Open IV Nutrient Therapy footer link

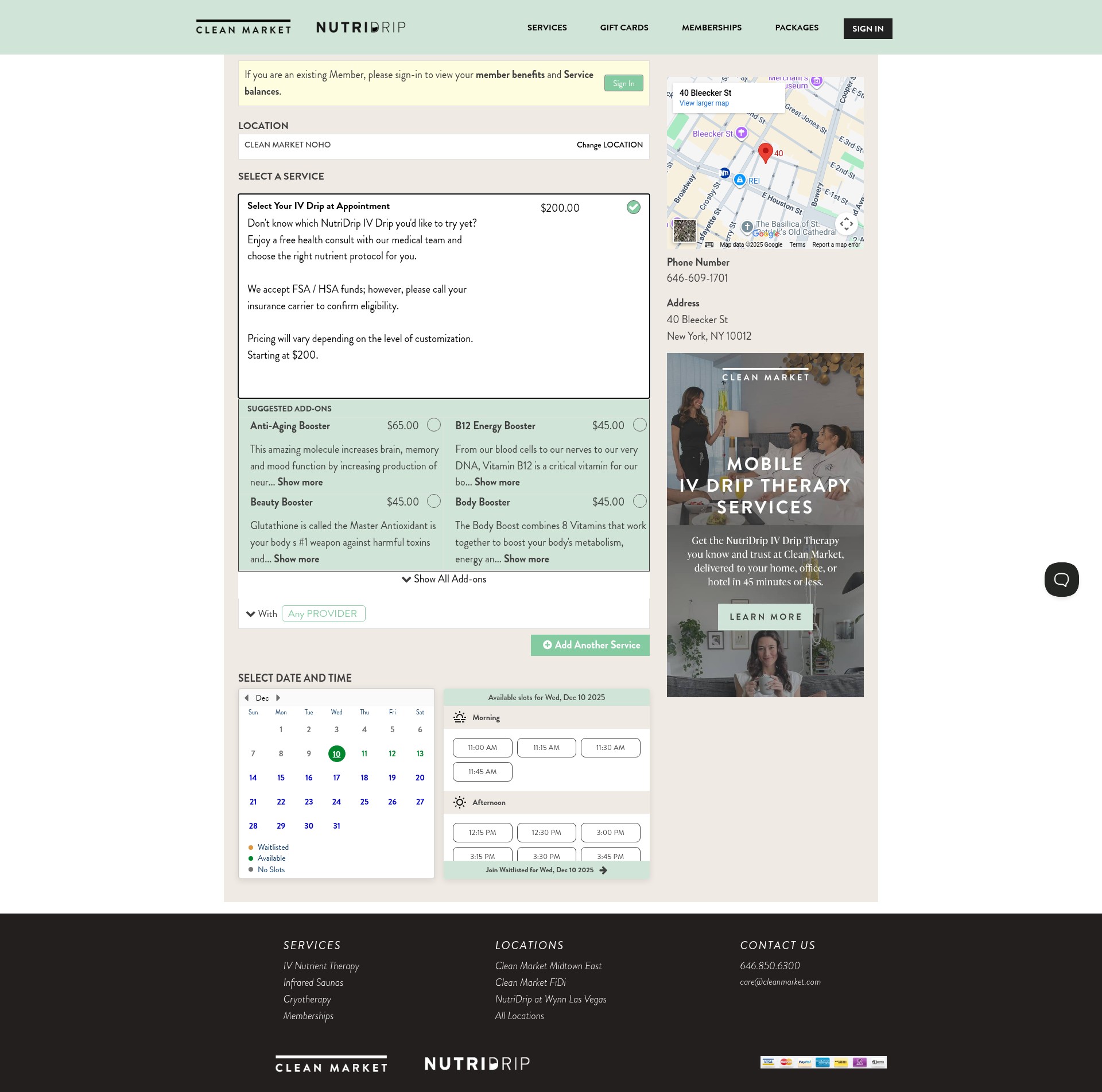(x=321, y=966)
